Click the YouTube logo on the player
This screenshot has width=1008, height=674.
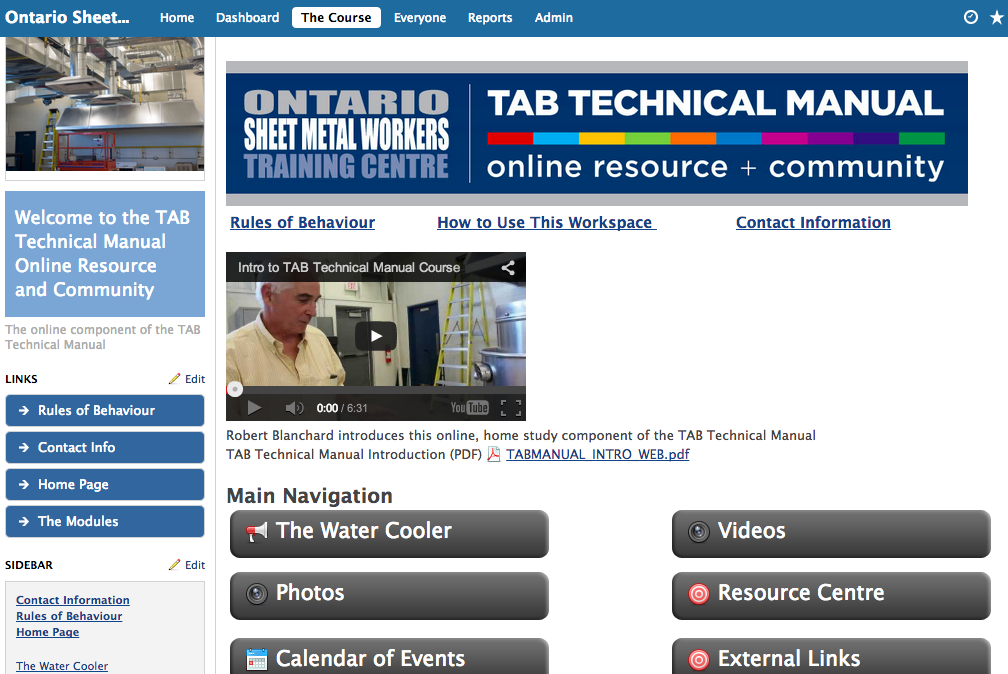(x=470, y=407)
